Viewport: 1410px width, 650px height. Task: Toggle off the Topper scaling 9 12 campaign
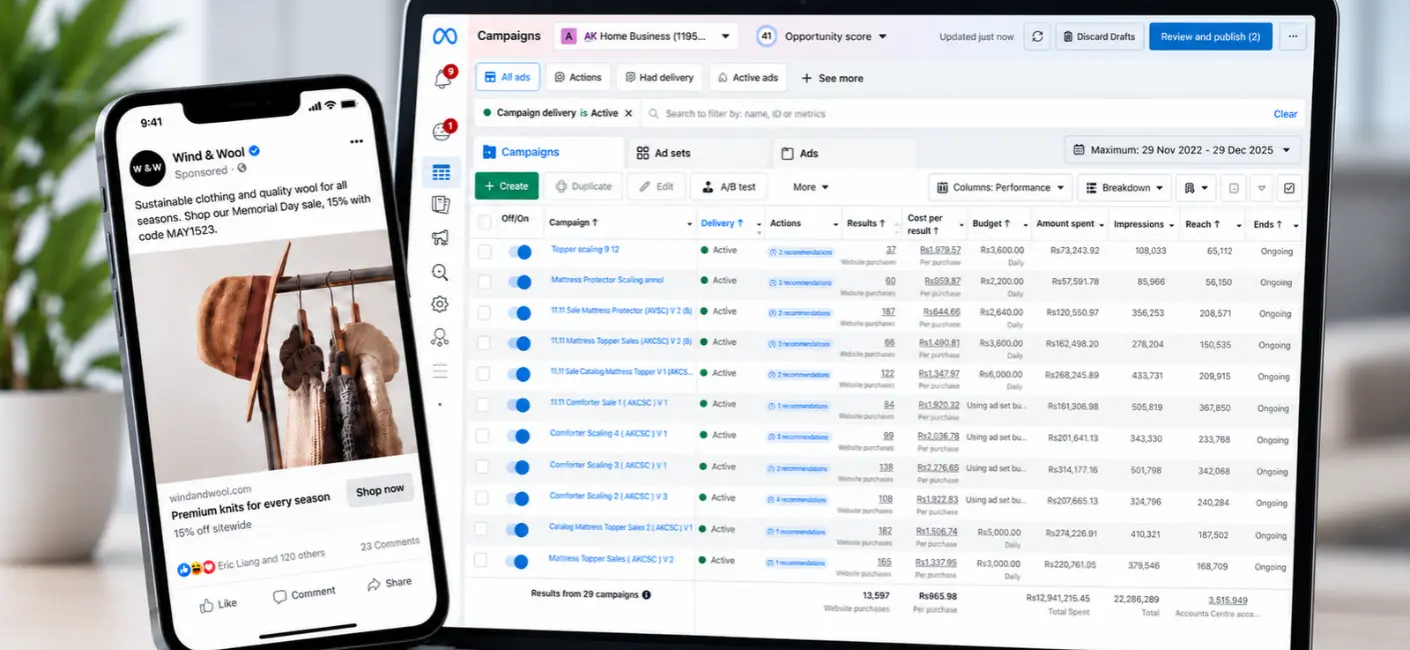(519, 252)
